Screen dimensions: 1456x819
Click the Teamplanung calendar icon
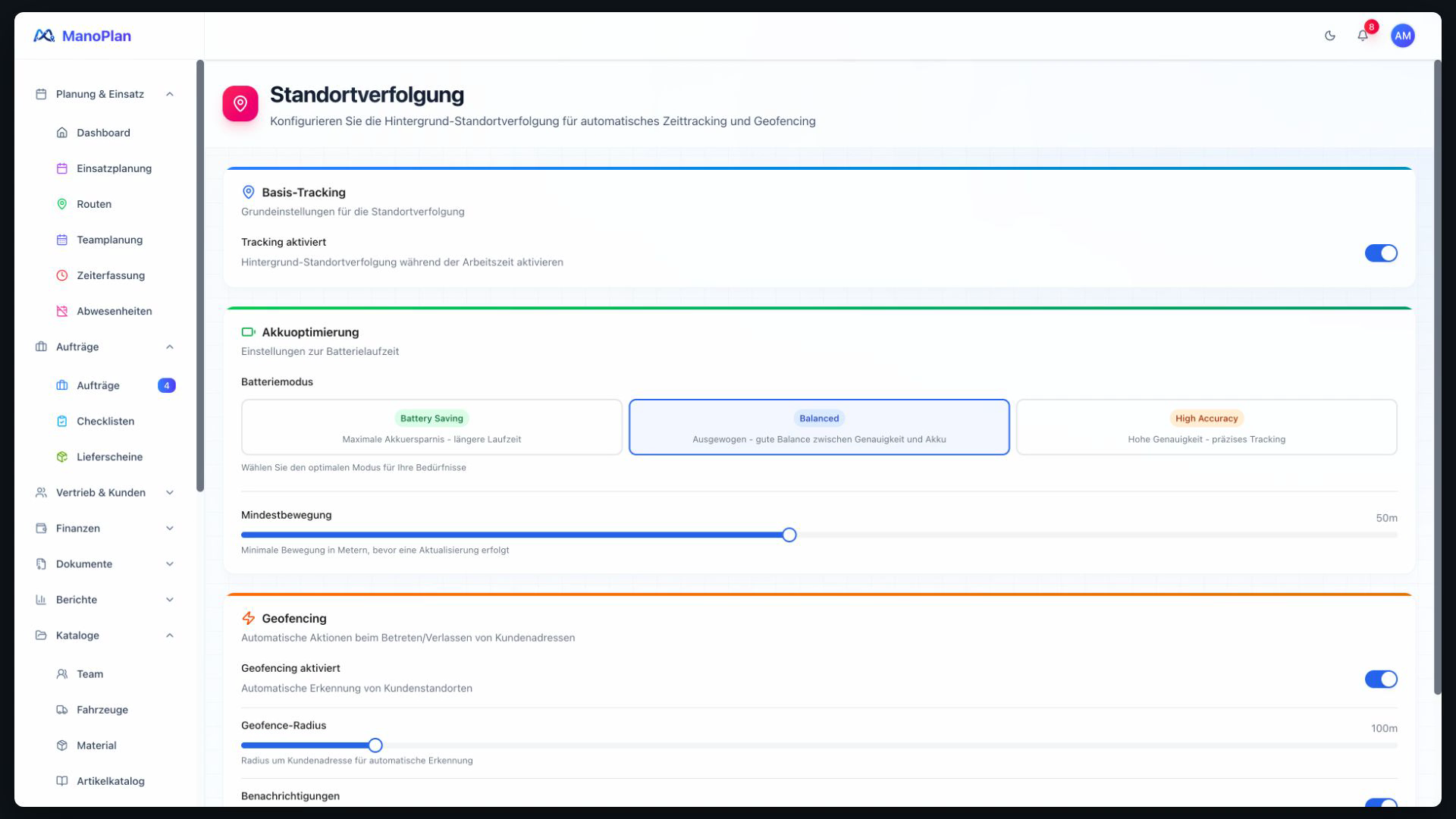62,240
